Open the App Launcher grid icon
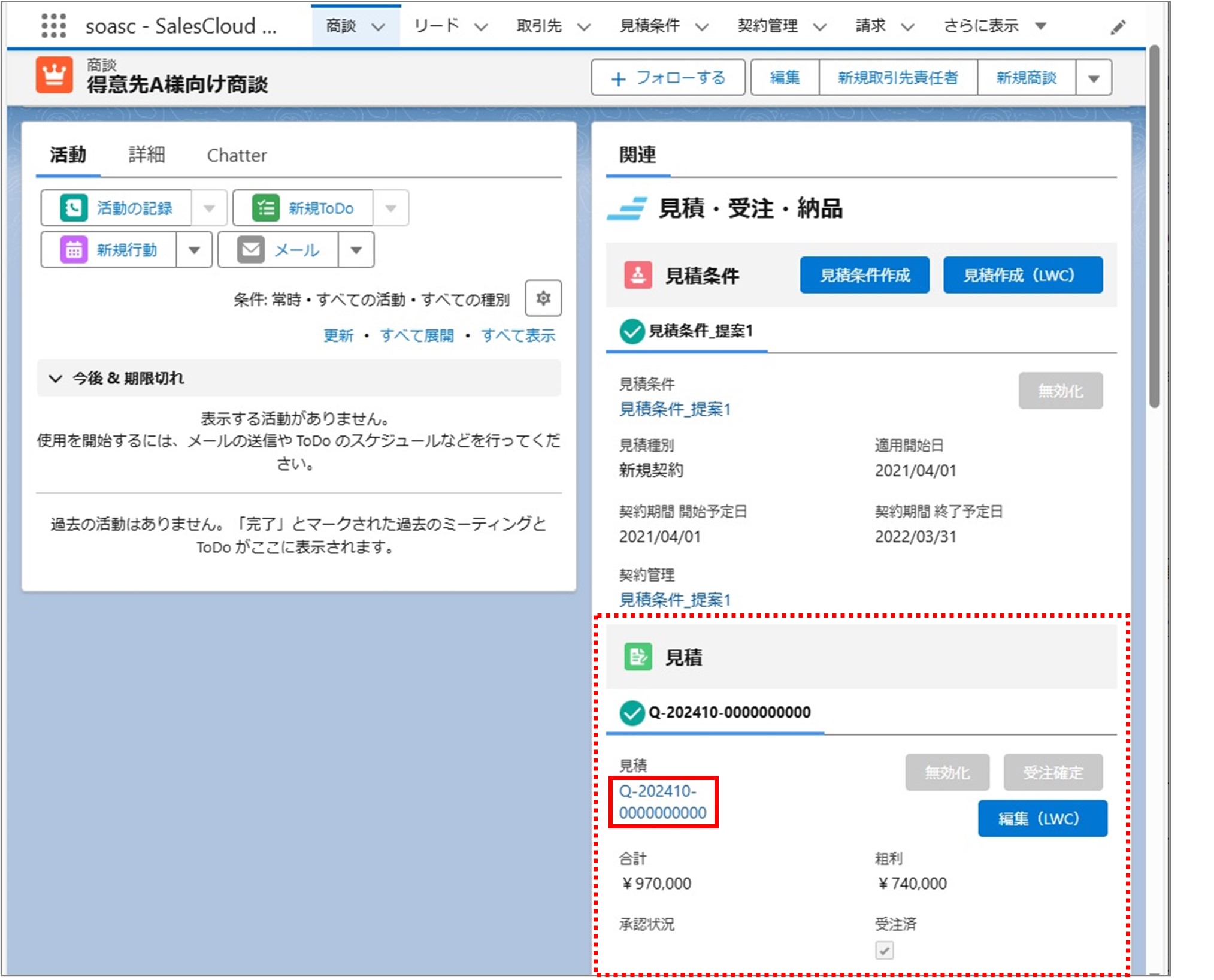Screen dimensions: 1214x980 pos(53,26)
